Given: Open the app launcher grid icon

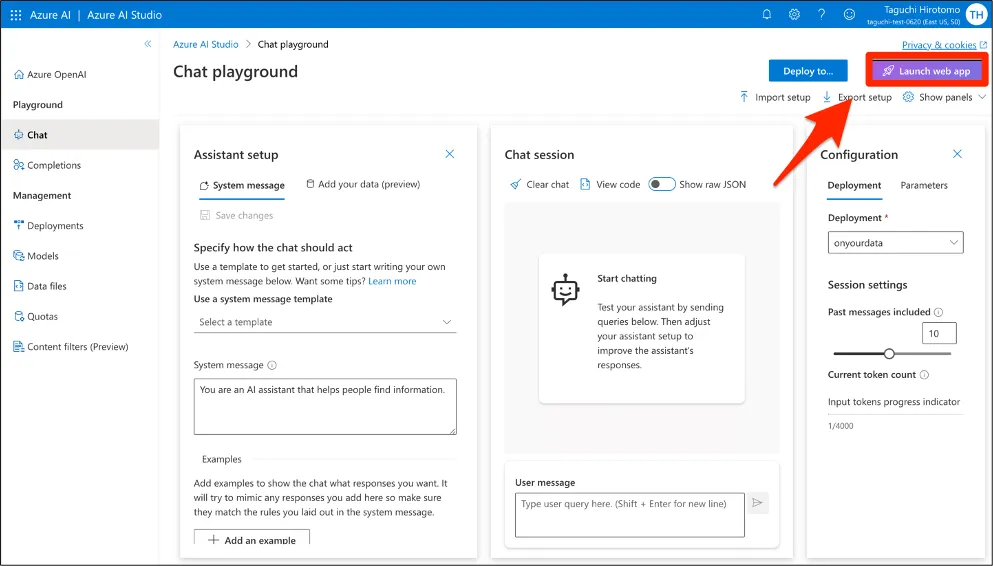Looking at the screenshot, I should 16,15.
